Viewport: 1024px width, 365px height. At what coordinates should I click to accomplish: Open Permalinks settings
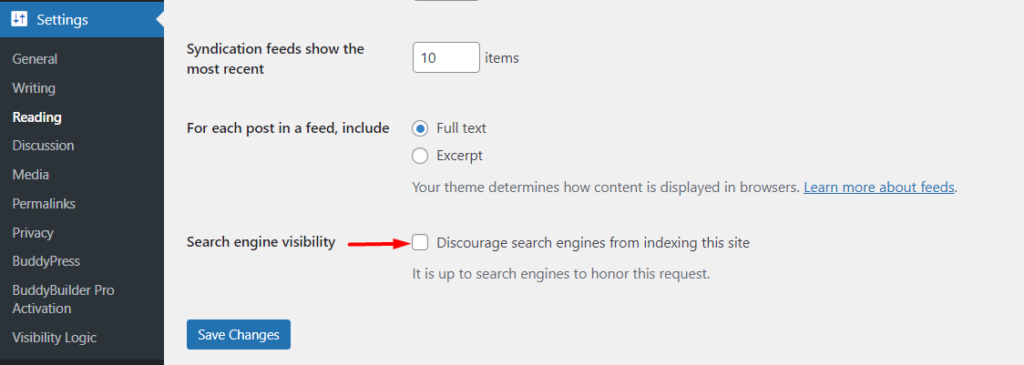tap(44, 204)
